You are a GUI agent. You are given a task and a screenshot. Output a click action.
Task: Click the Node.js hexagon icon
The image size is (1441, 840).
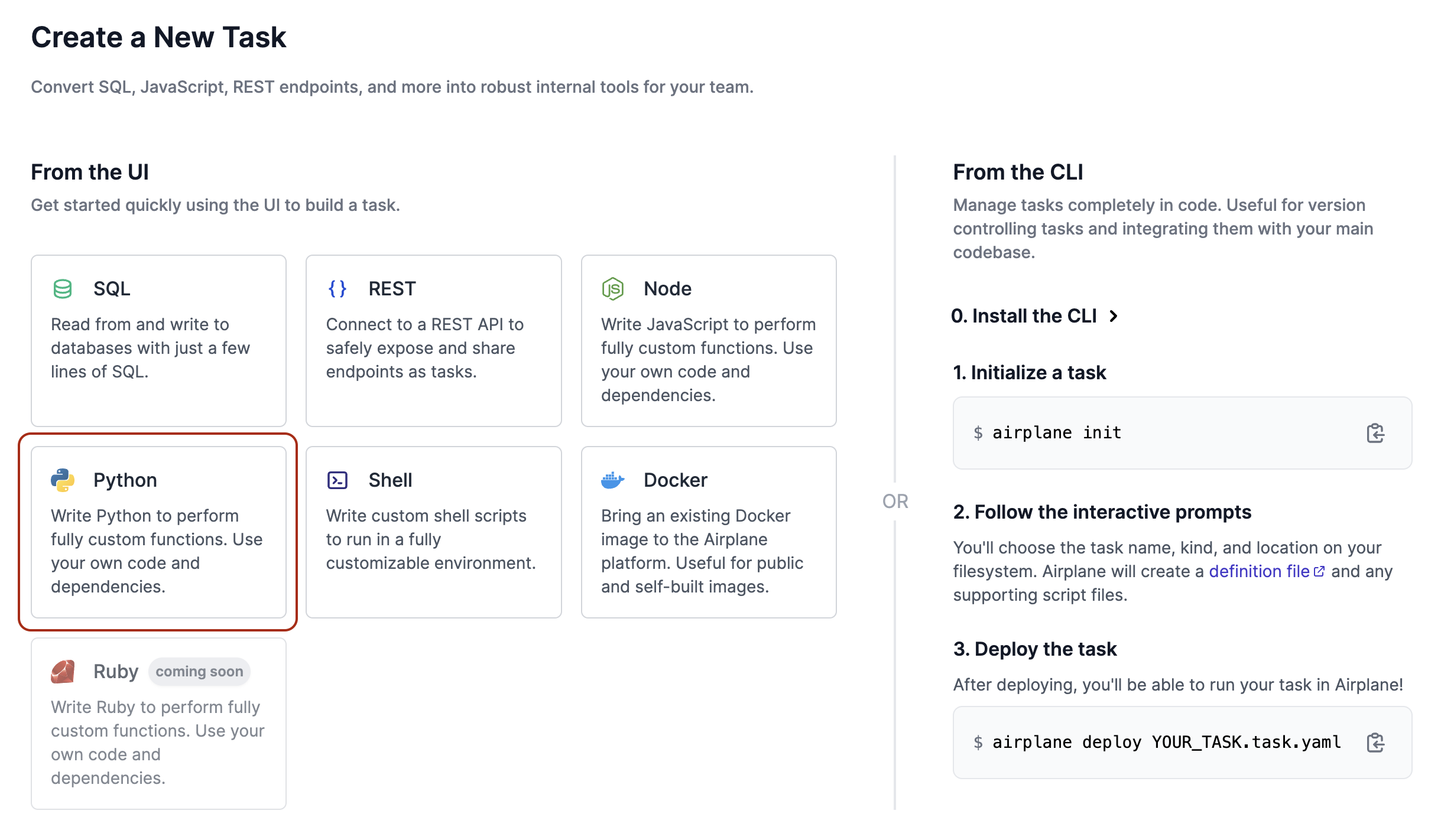[x=612, y=289]
